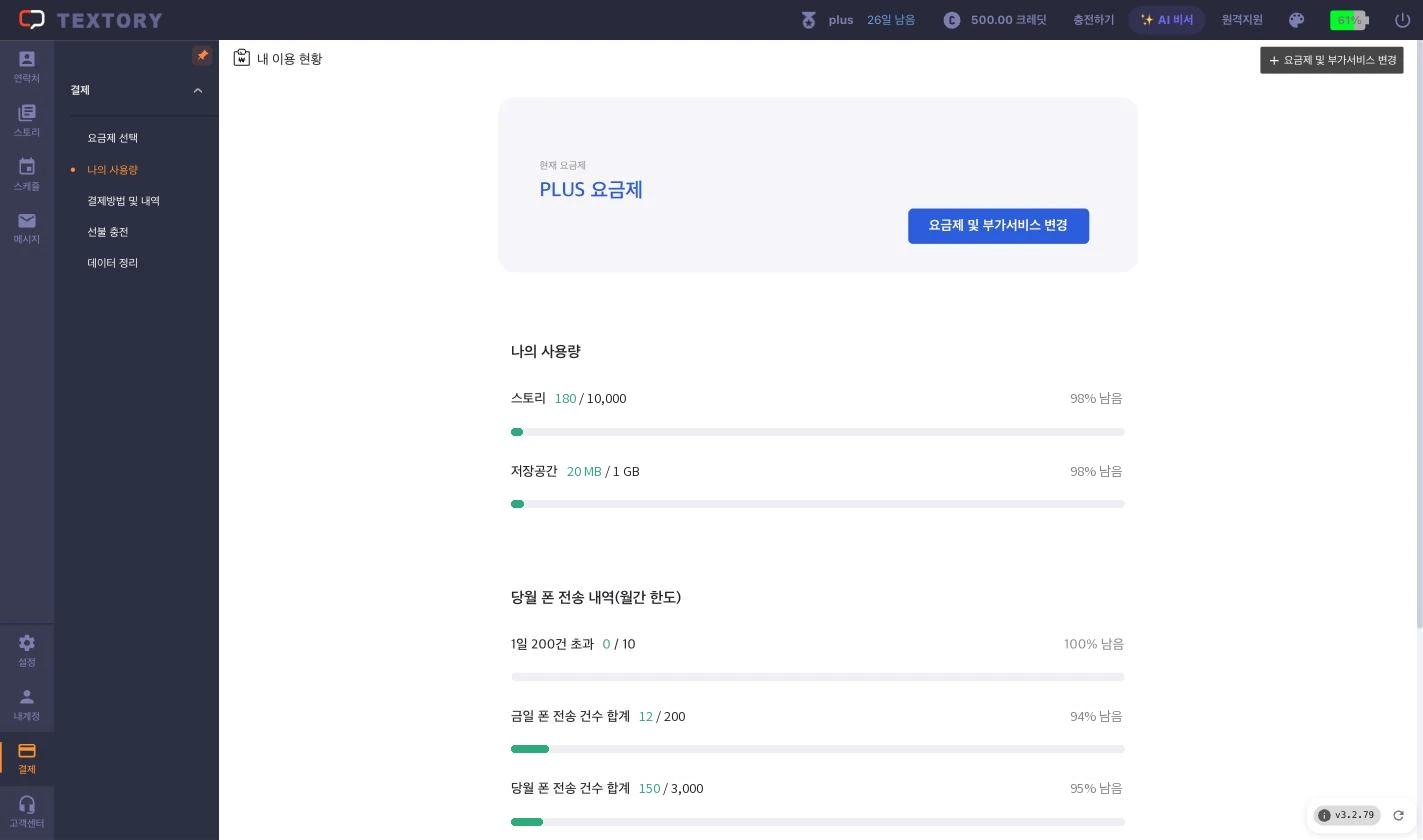This screenshot has height=840, width=1423.
Task: Click the credit coin icon
Action: click(x=952, y=20)
